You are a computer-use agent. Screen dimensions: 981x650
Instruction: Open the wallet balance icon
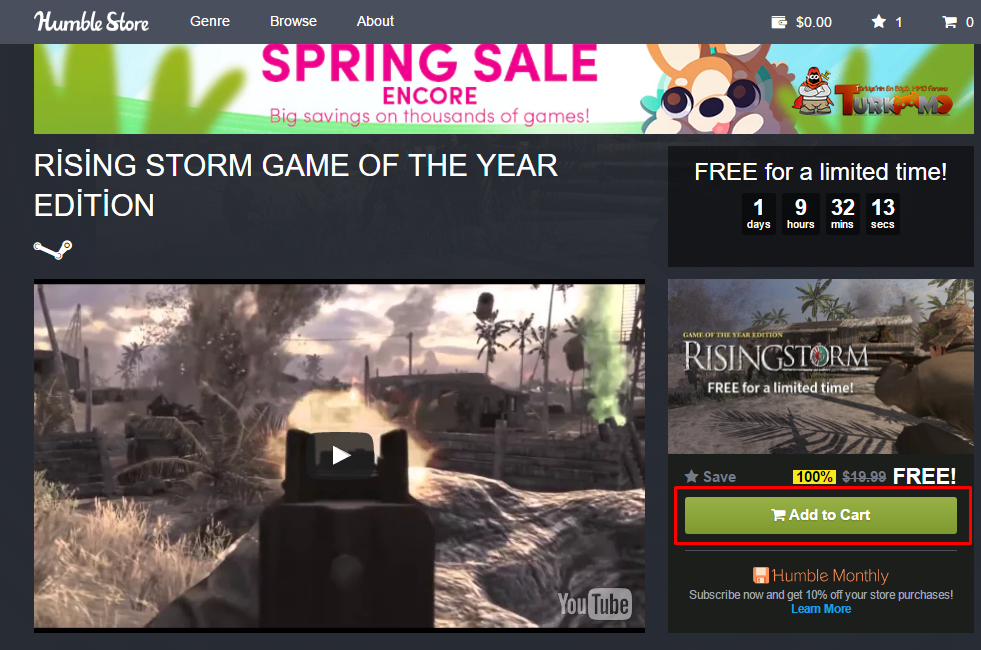[x=779, y=23]
